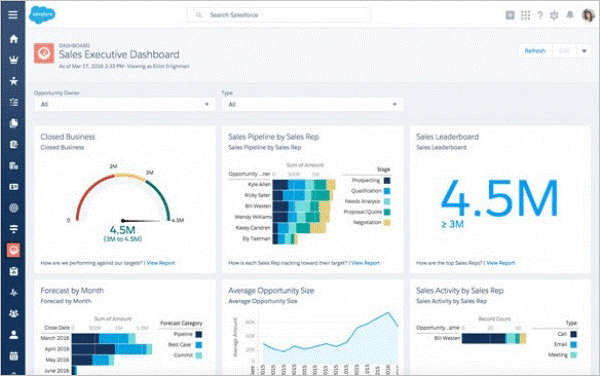Click the Ely Tastman row label
Image resolution: width=600 pixels, height=376 pixels.
(256, 238)
